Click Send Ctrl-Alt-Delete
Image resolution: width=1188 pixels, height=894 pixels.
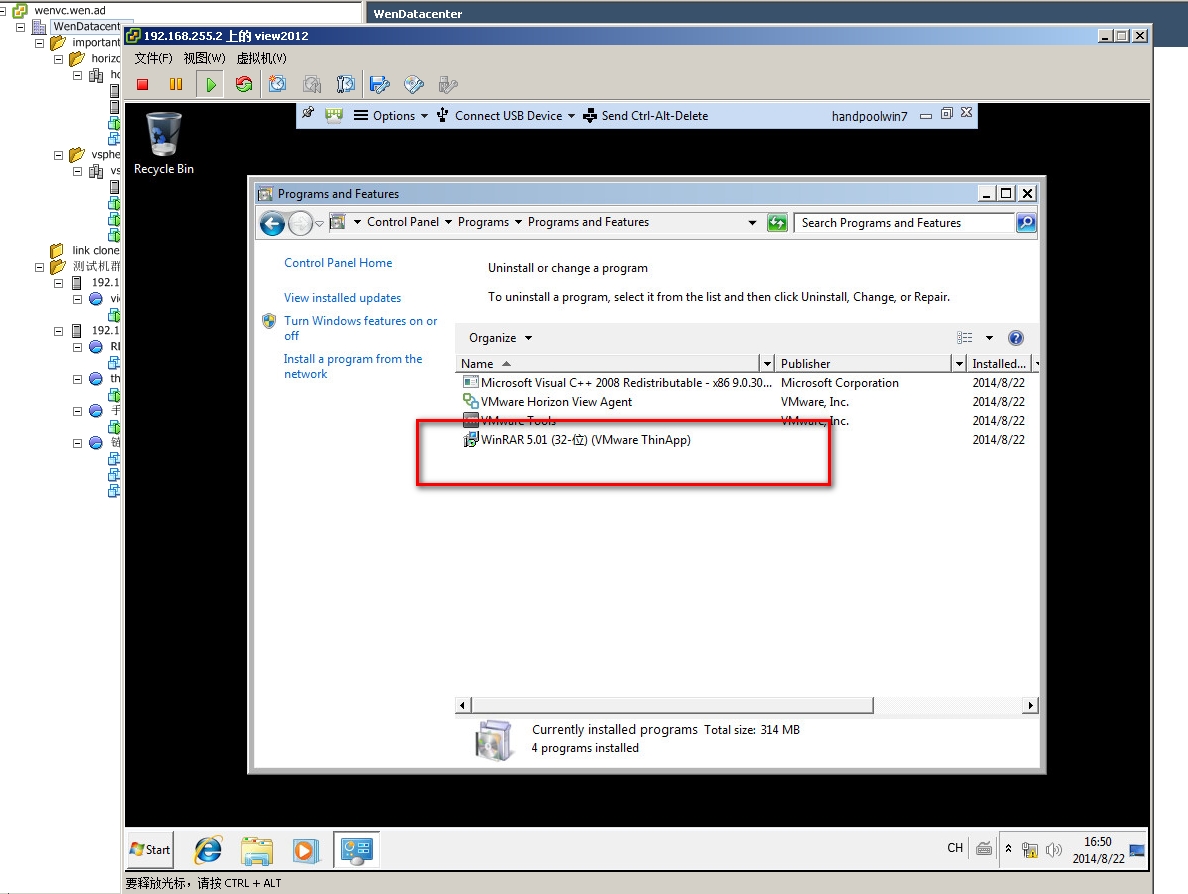[646, 115]
